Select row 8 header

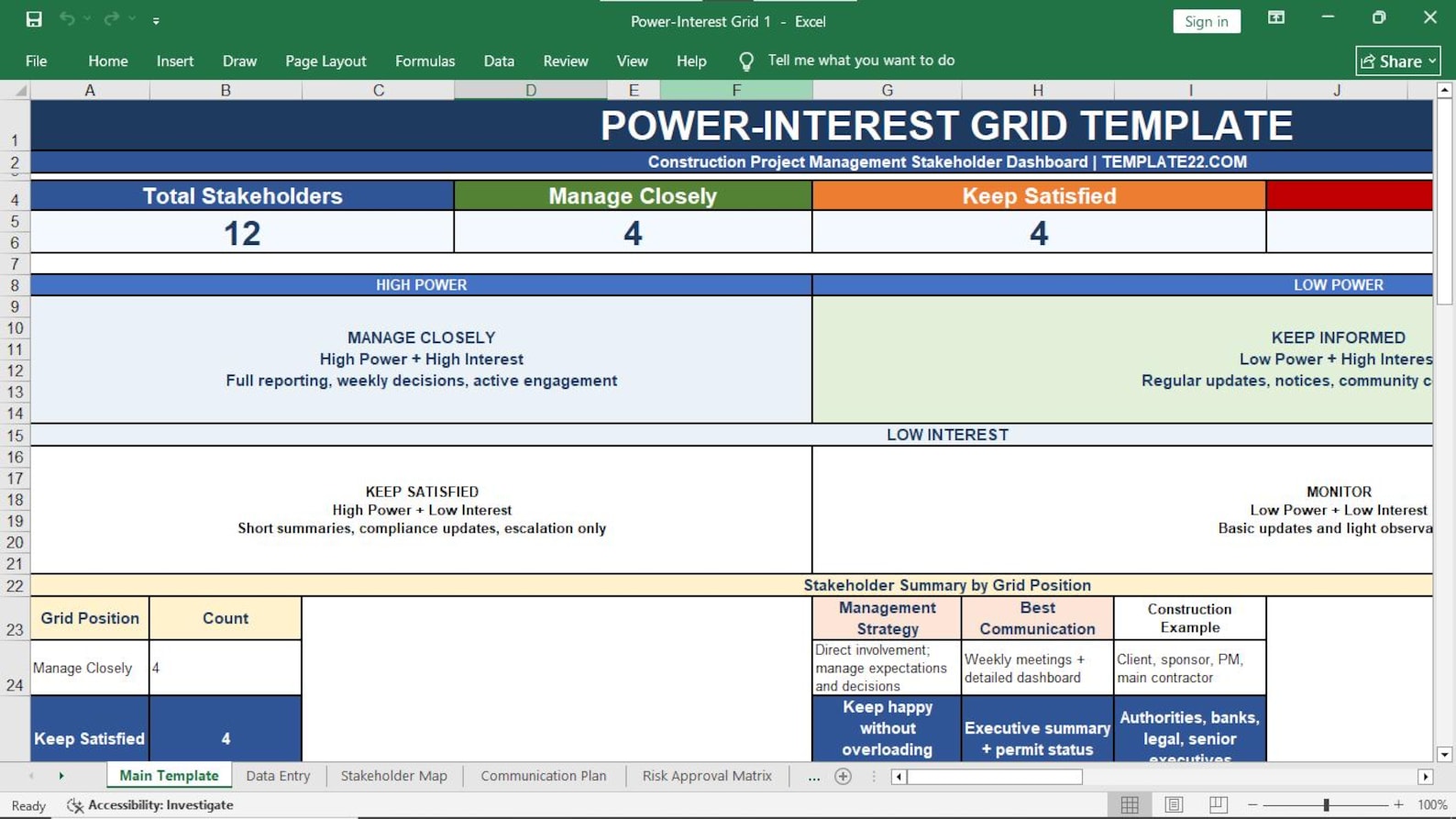(x=15, y=285)
